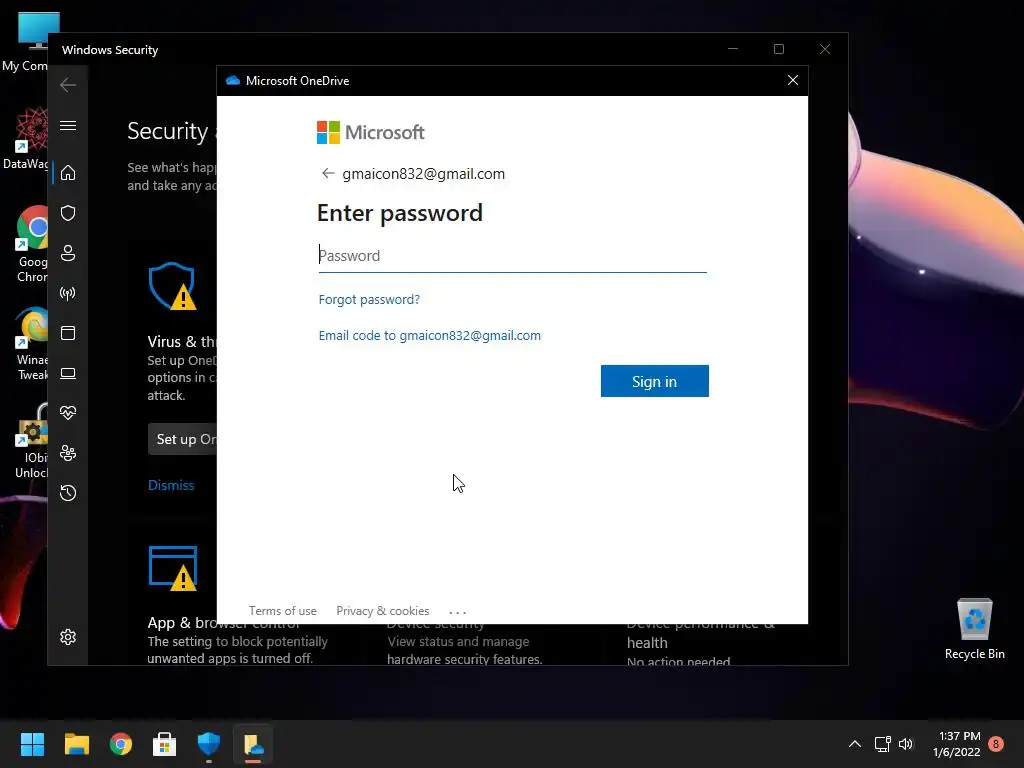Image resolution: width=1024 pixels, height=768 pixels.
Task: Open clock showing 1:37 PM
Action: pyautogui.click(x=957, y=744)
